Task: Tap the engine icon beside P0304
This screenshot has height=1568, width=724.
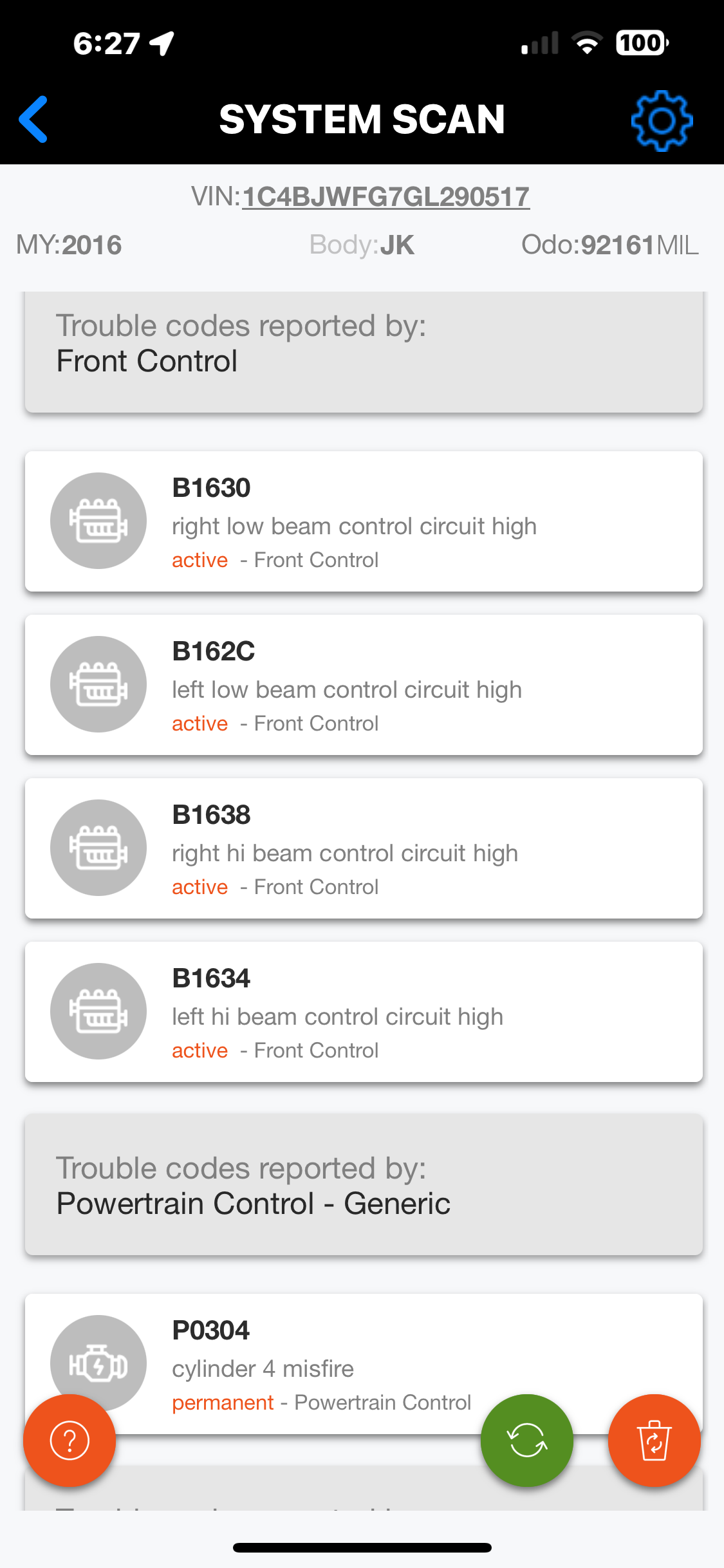Action: click(98, 1358)
